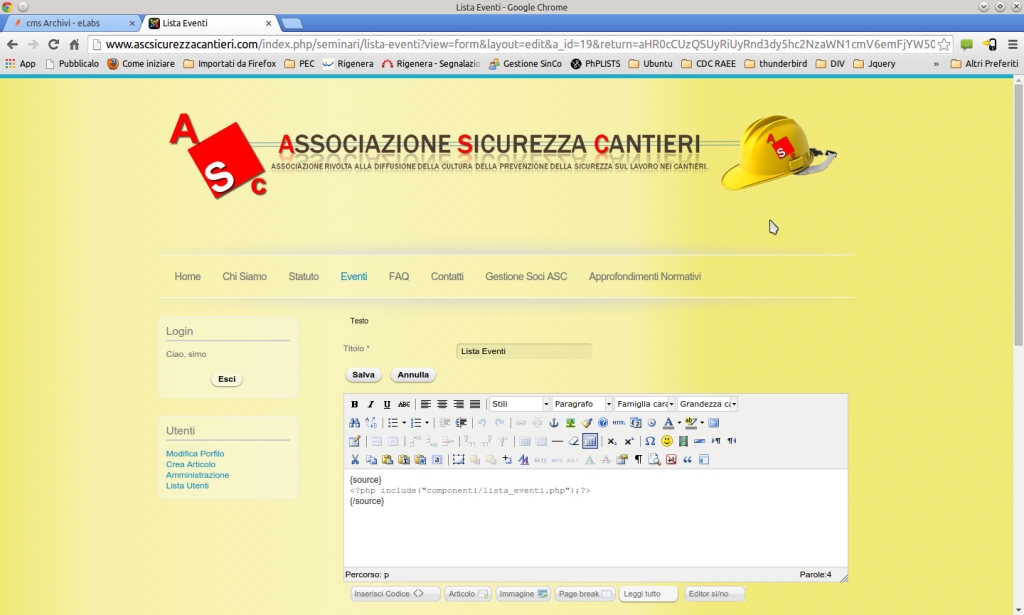1024x615 pixels.
Task: Open Contatti menu item
Action: [447, 277]
